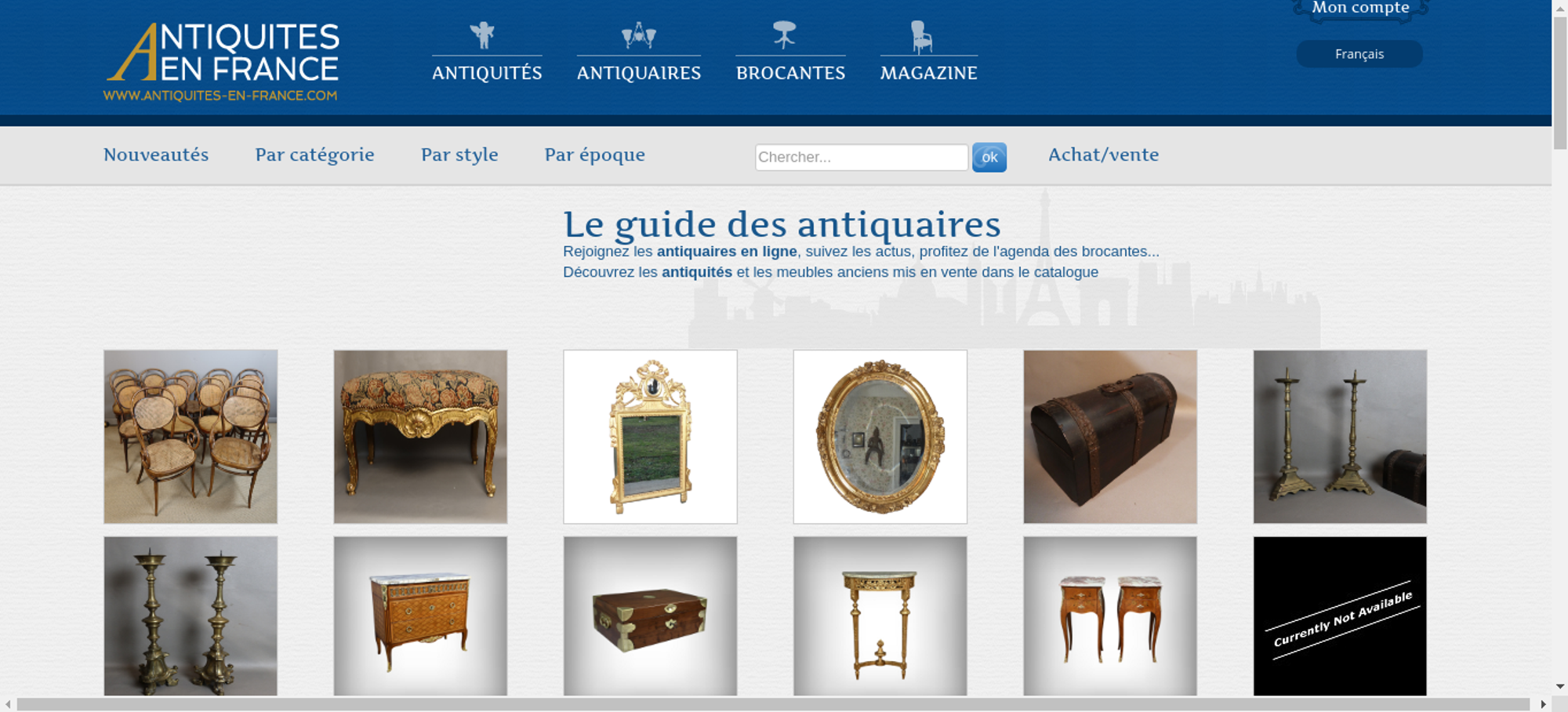1568x712 pixels.
Task: Open the dark domed chest thumbnail
Action: [x=1110, y=437]
